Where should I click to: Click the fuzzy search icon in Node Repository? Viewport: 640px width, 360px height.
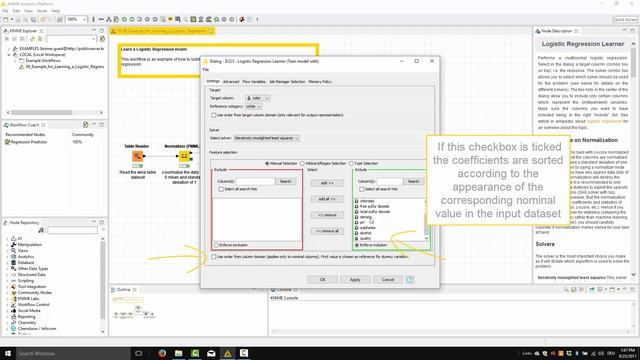point(41,230)
